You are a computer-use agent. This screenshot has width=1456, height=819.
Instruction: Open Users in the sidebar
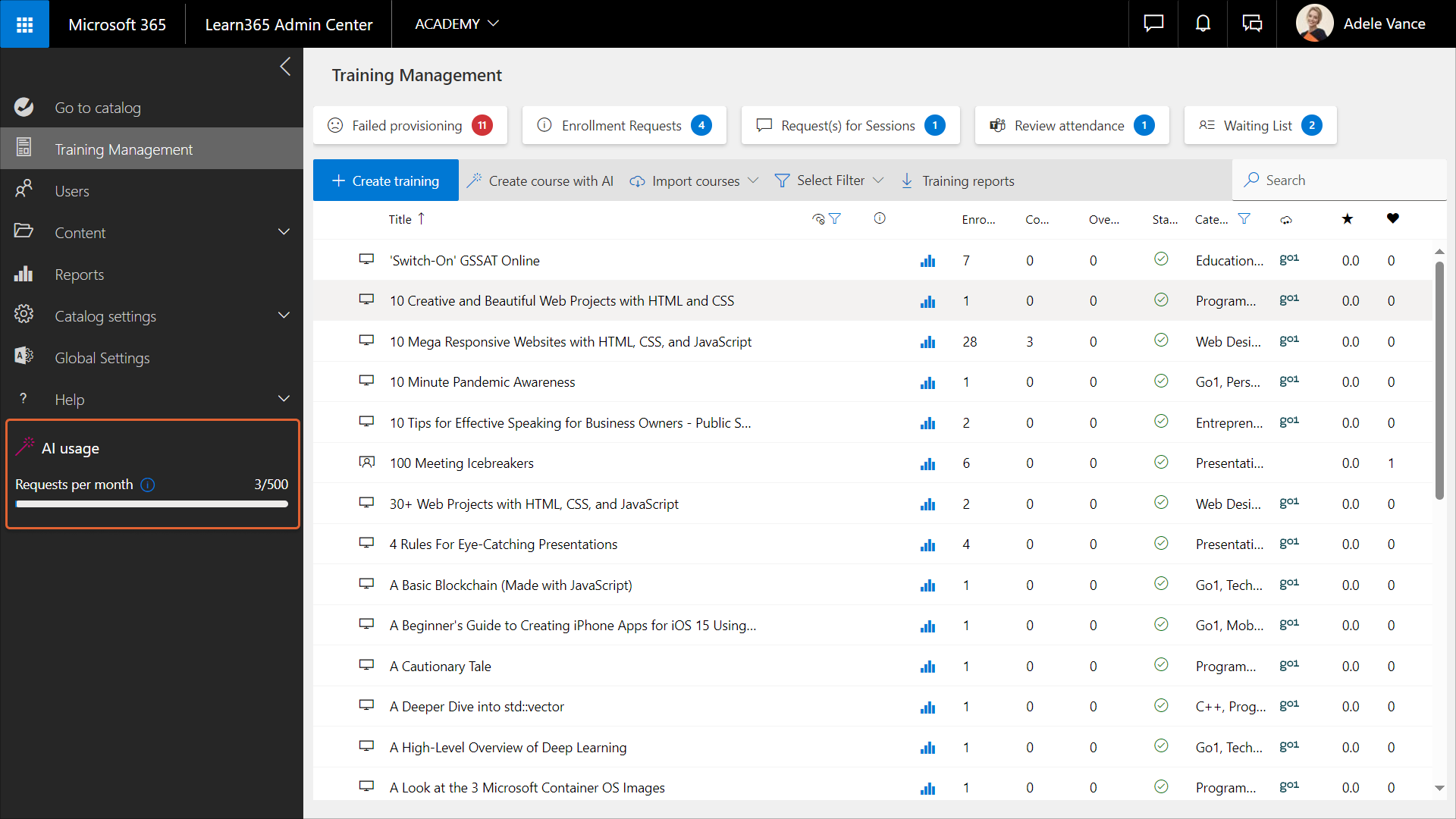[x=72, y=191]
